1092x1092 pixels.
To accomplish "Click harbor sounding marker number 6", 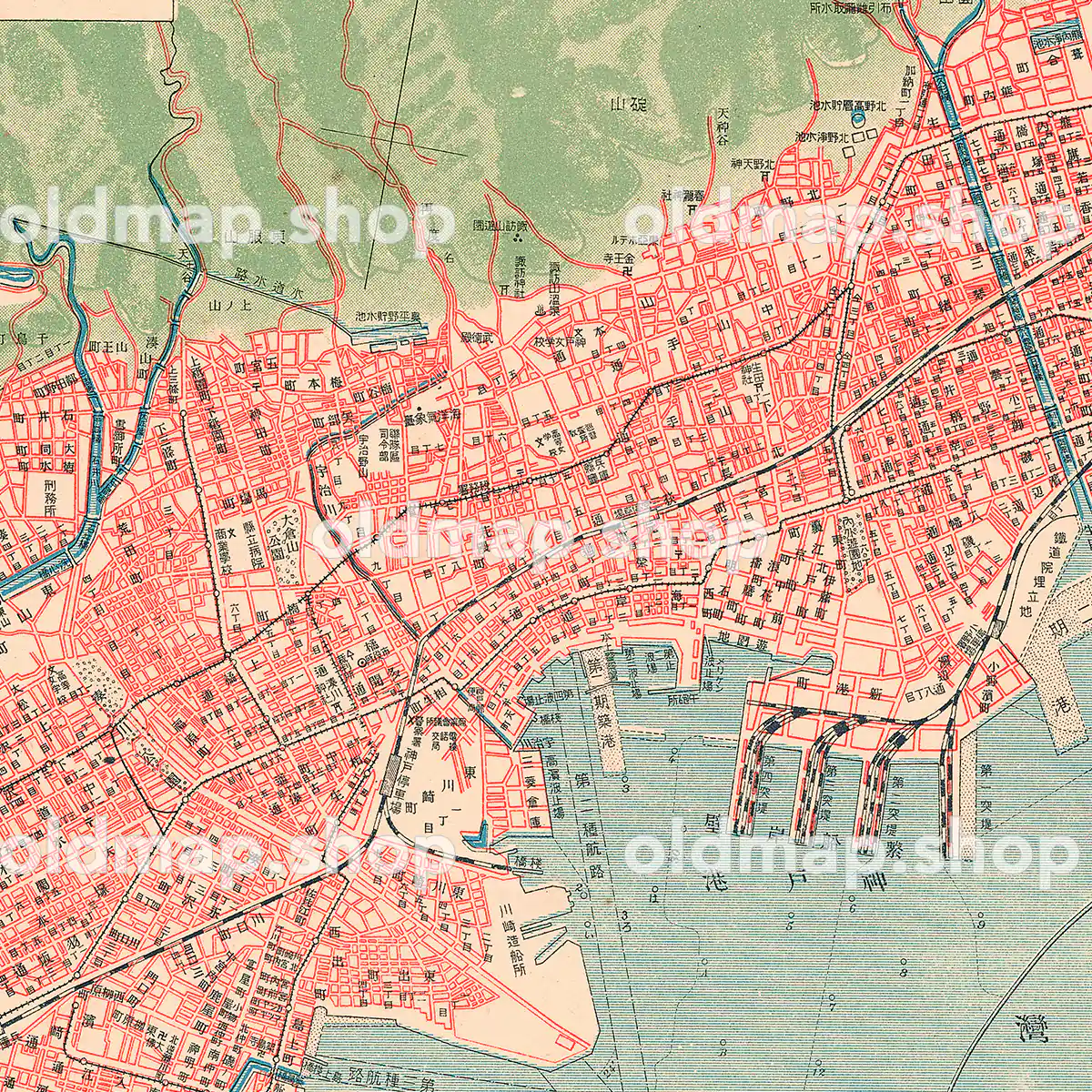I will pos(851,907).
